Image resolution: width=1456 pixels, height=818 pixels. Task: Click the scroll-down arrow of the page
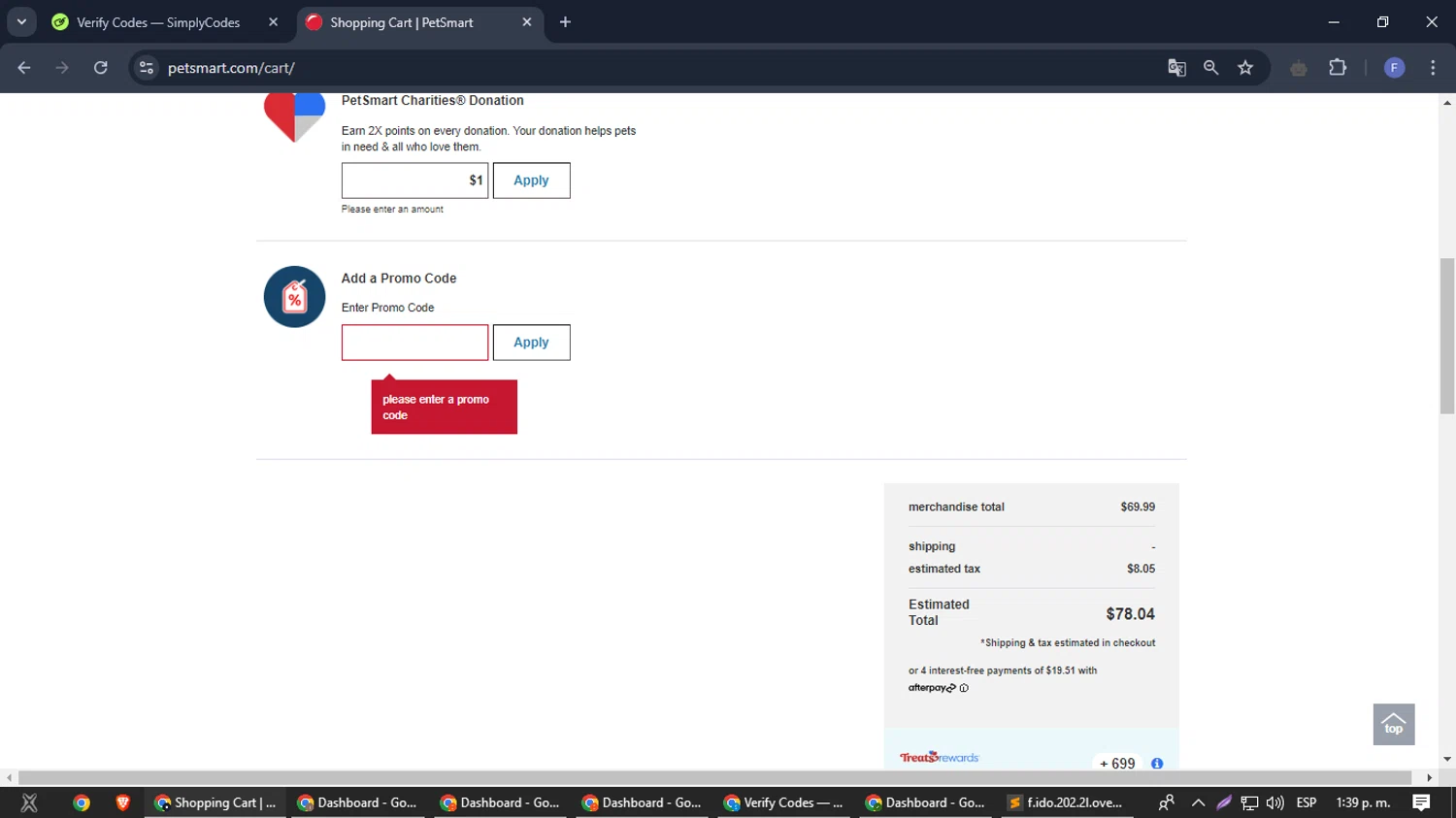point(1447,760)
